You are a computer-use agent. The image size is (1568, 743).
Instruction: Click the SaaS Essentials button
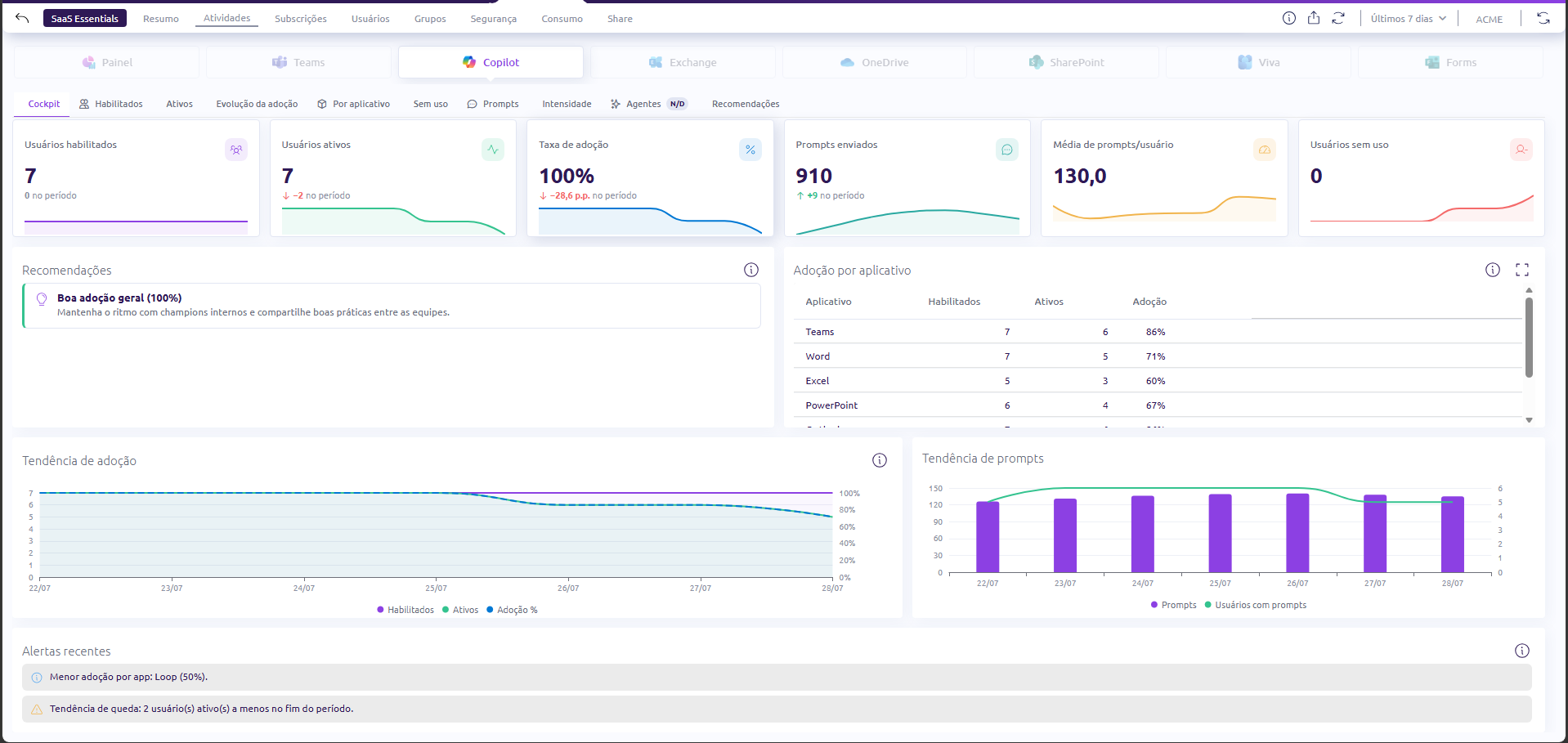pyautogui.click(x=85, y=18)
